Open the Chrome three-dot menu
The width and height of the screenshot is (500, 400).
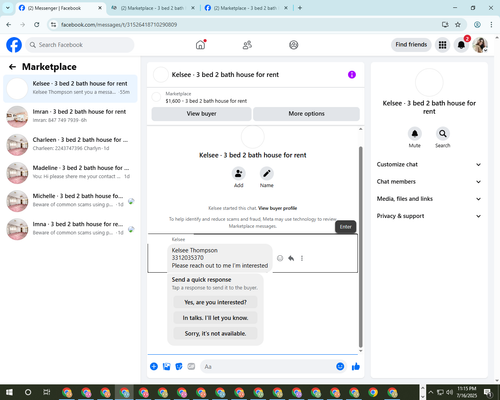coord(491,25)
